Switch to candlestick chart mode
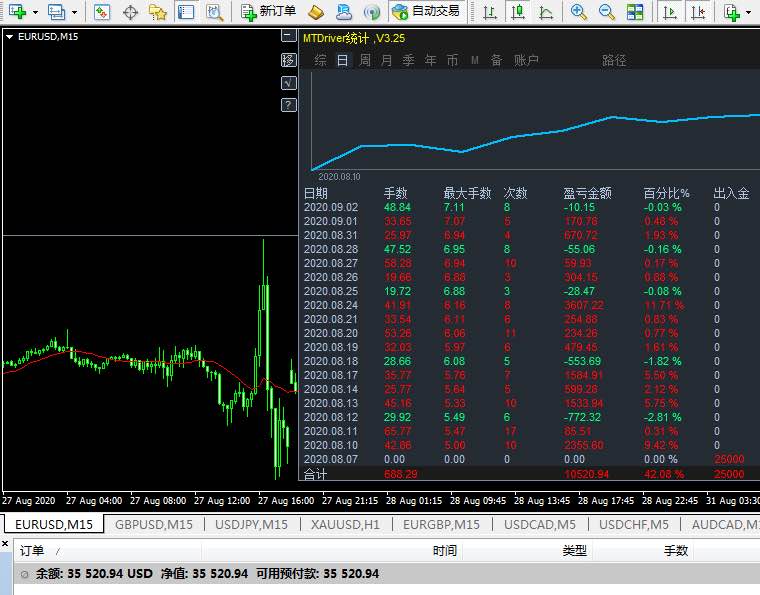This screenshot has height=595, width=760. coord(518,12)
